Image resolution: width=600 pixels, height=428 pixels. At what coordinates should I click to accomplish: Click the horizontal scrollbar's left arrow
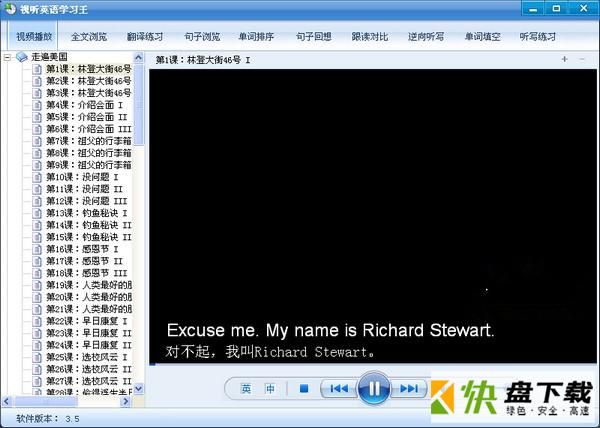point(7,401)
